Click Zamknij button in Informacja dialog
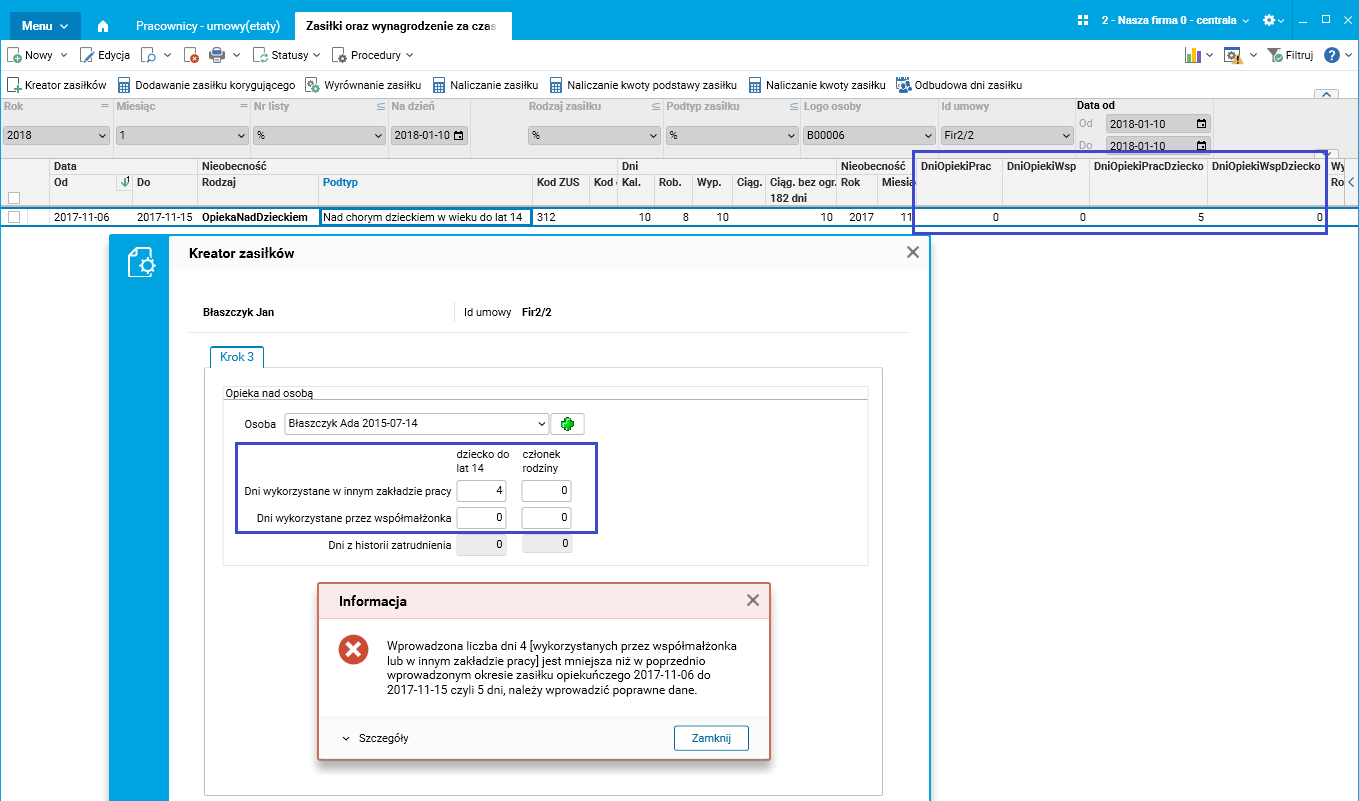Screen dimensions: 1359x801 tap(712, 739)
